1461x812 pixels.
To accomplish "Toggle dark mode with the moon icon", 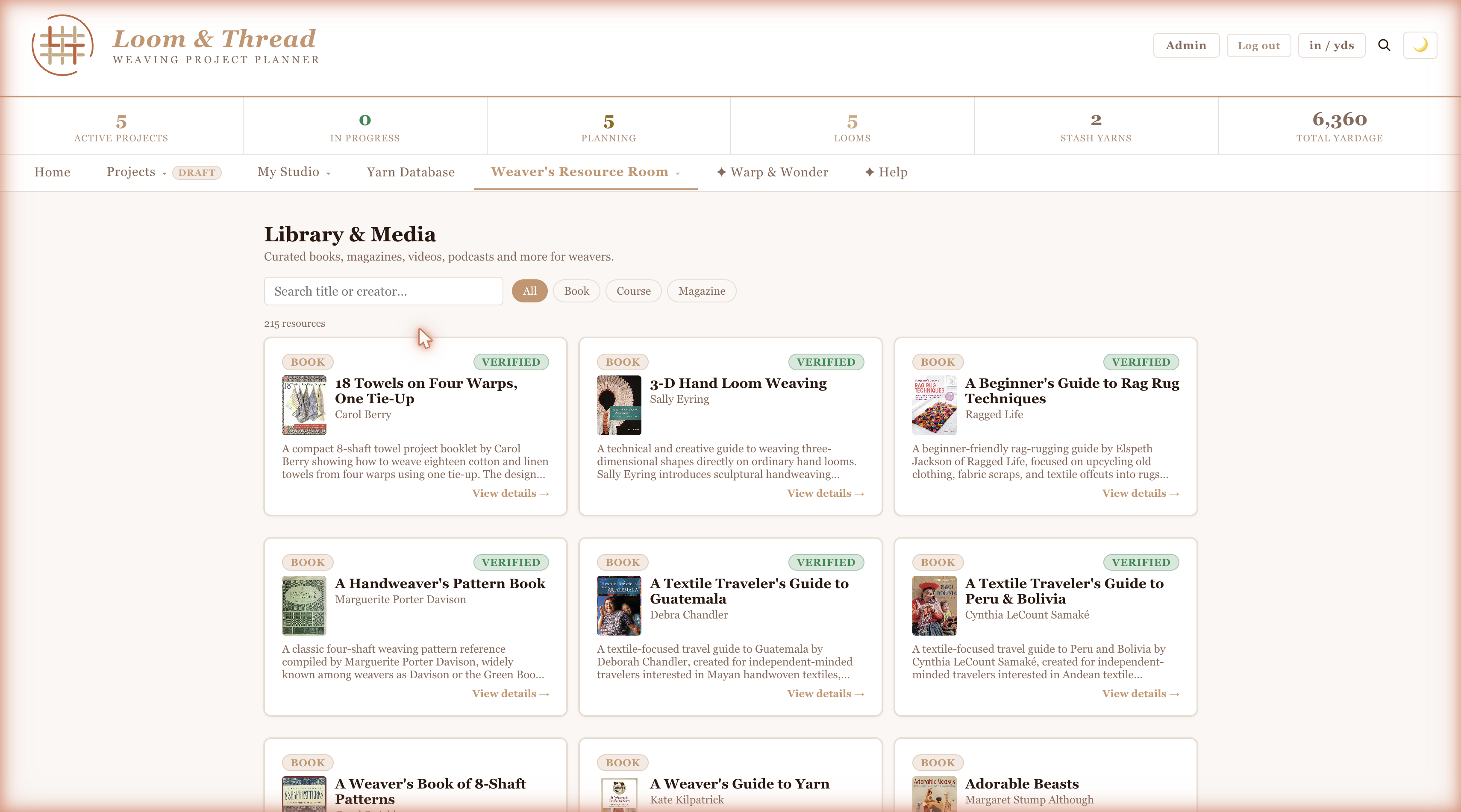I will (x=1420, y=45).
